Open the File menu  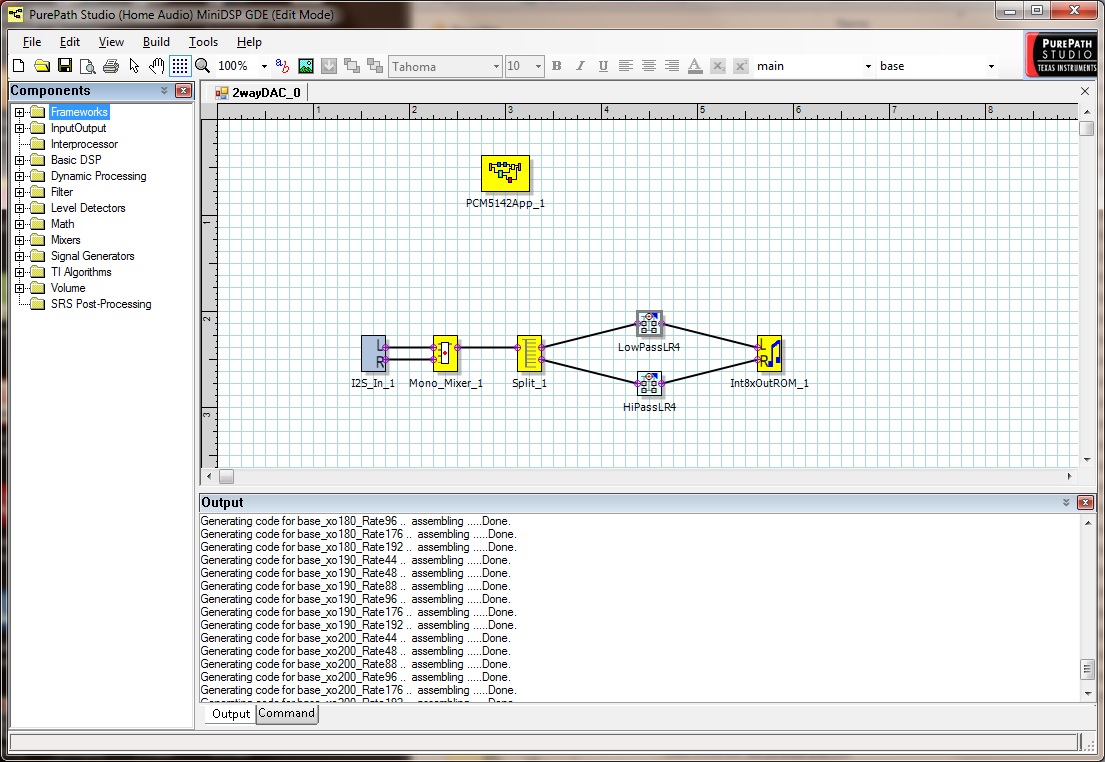tap(32, 42)
